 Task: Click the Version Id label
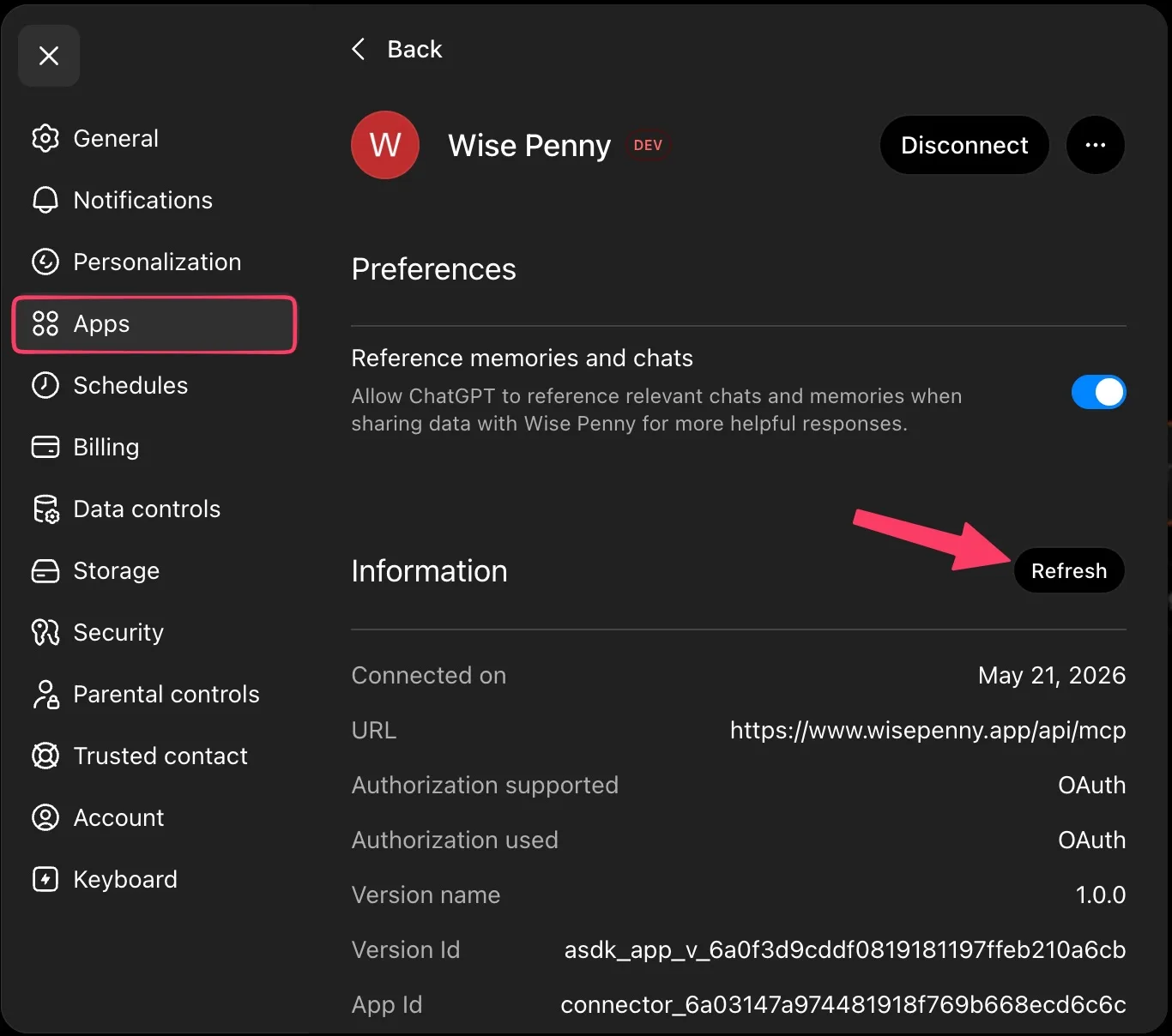coord(406,949)
